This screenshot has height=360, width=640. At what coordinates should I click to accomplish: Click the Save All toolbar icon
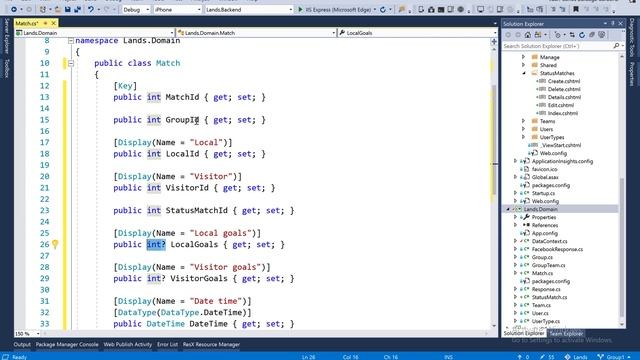point(77,9)
